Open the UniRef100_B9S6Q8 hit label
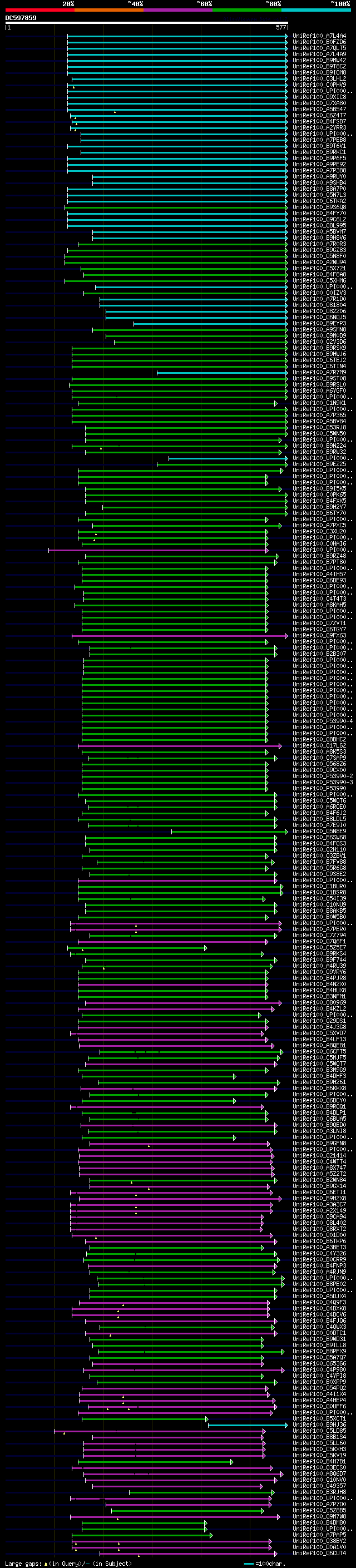This screenshot has width=356, height=1568. (x=319, y=207)
